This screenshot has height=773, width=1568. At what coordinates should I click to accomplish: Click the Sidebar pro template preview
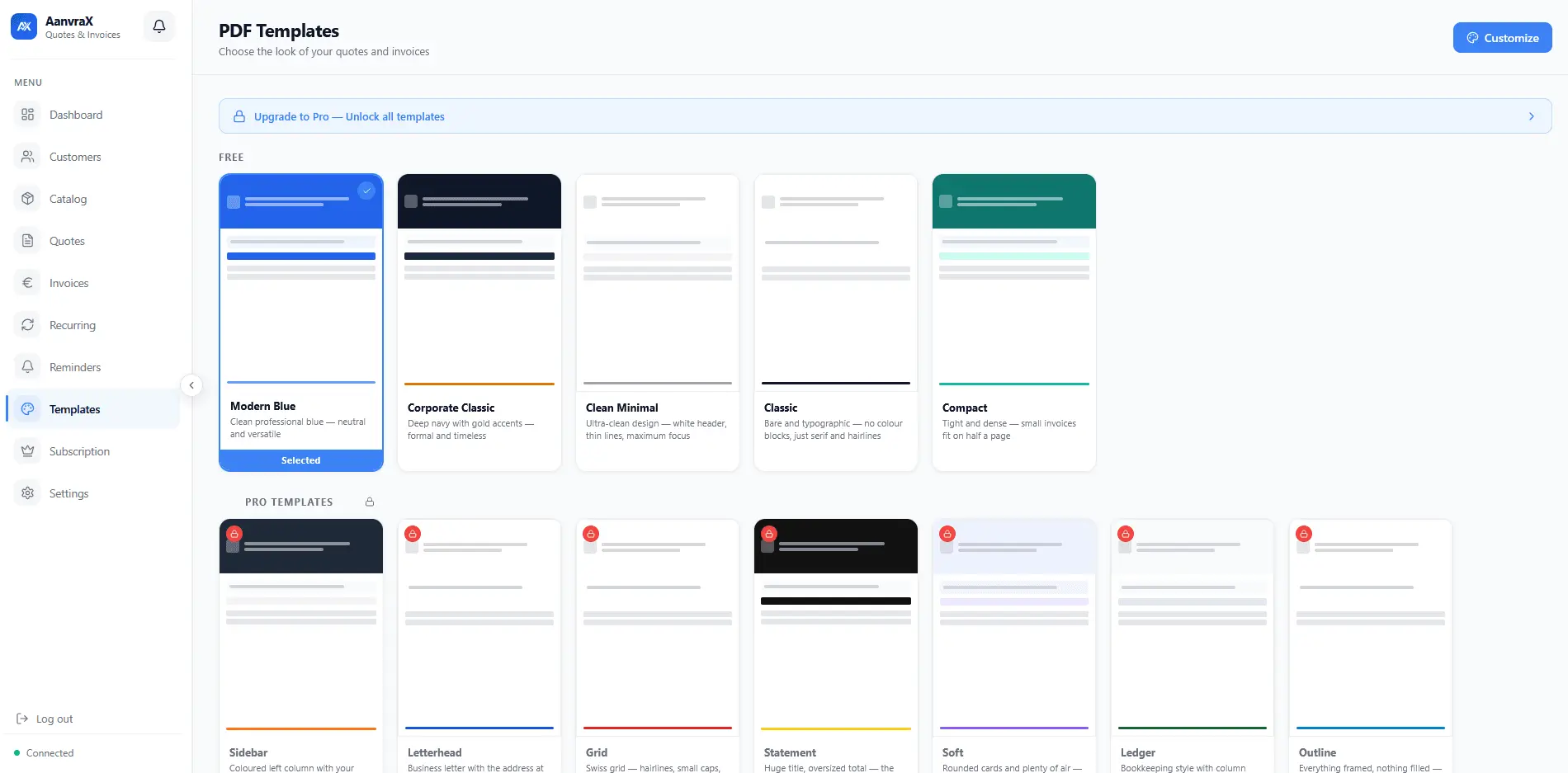click(x=301, y=628)
